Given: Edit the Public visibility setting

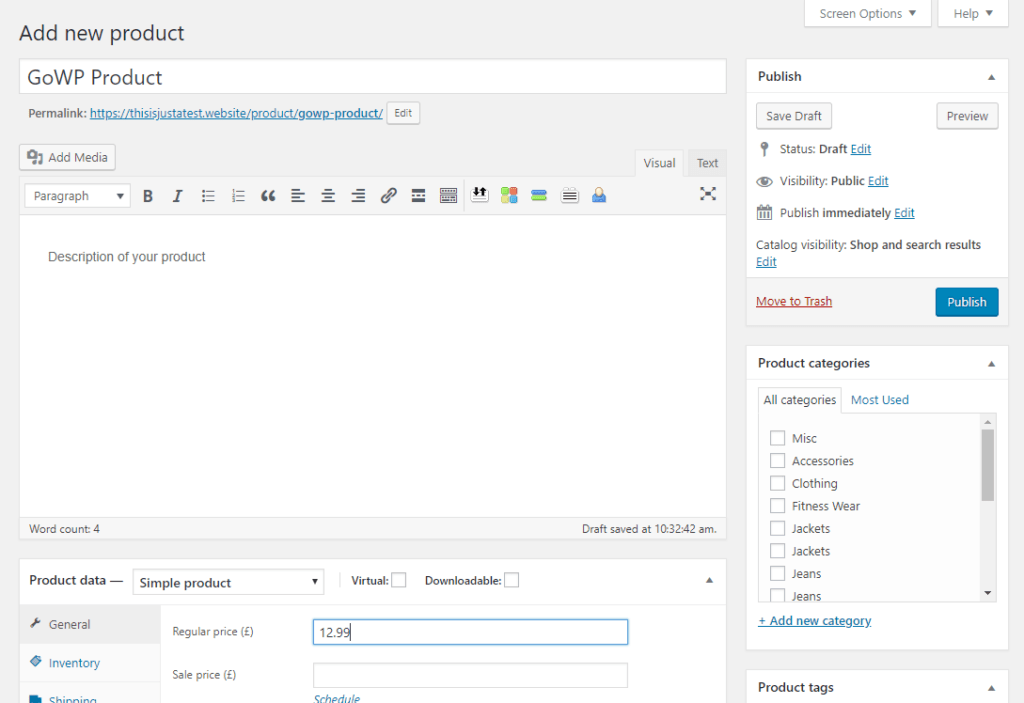Looking at the screenshot, I should 878,181.
